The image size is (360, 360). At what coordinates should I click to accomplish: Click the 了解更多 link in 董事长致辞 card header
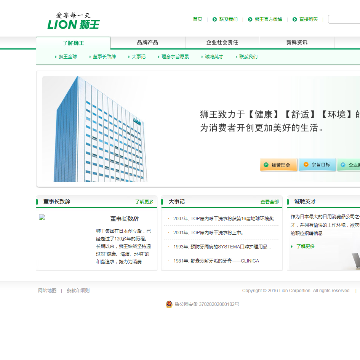point(144,202)
